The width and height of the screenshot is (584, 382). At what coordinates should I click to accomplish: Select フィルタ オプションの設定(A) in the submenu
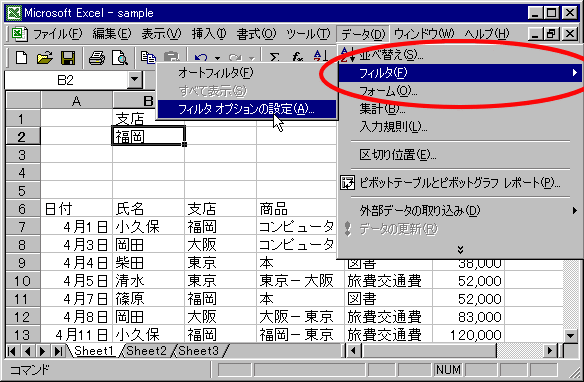coord(247,109)
